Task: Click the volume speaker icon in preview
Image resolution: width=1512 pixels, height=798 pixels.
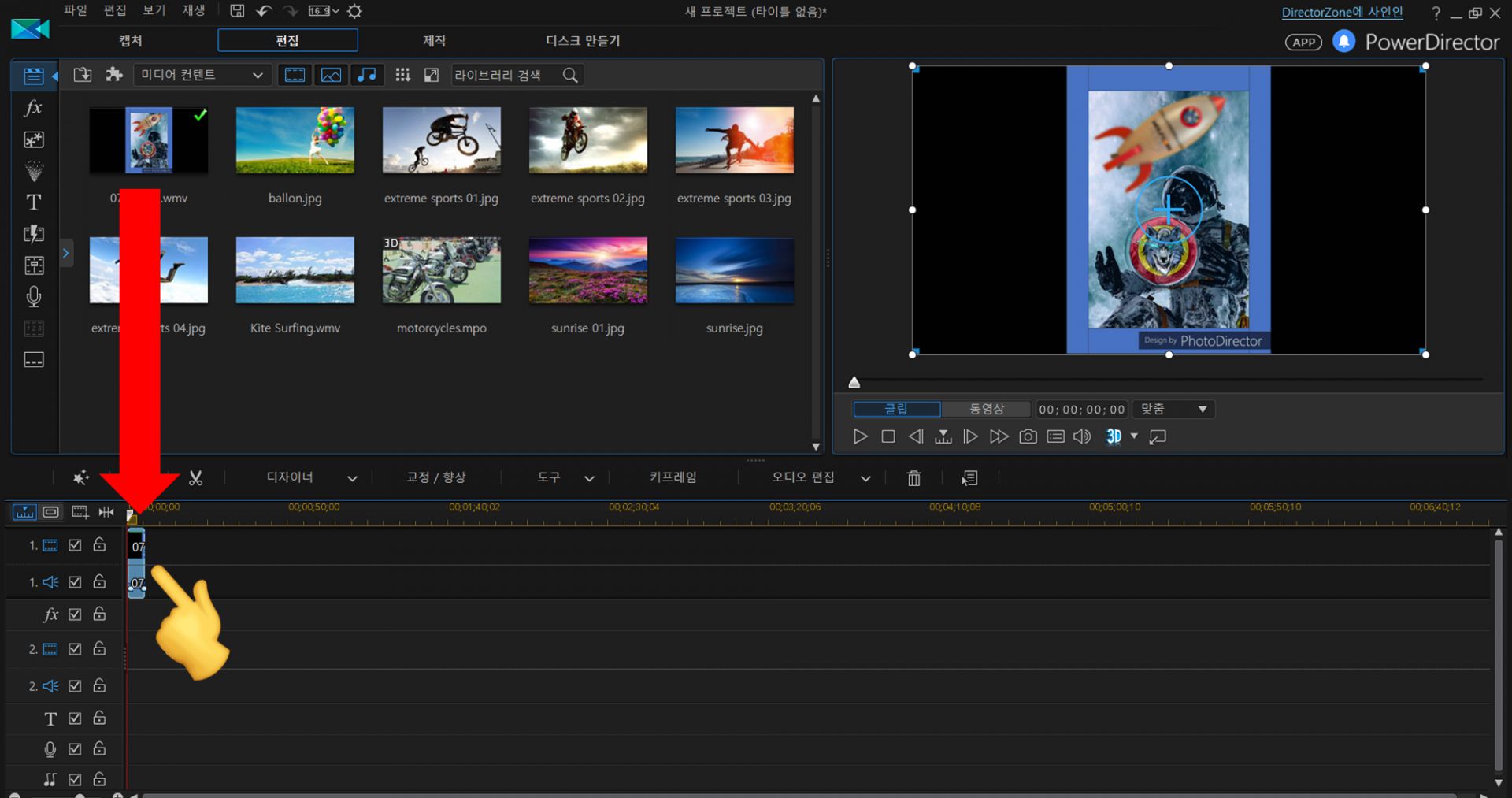Action: click(1082, 436)
